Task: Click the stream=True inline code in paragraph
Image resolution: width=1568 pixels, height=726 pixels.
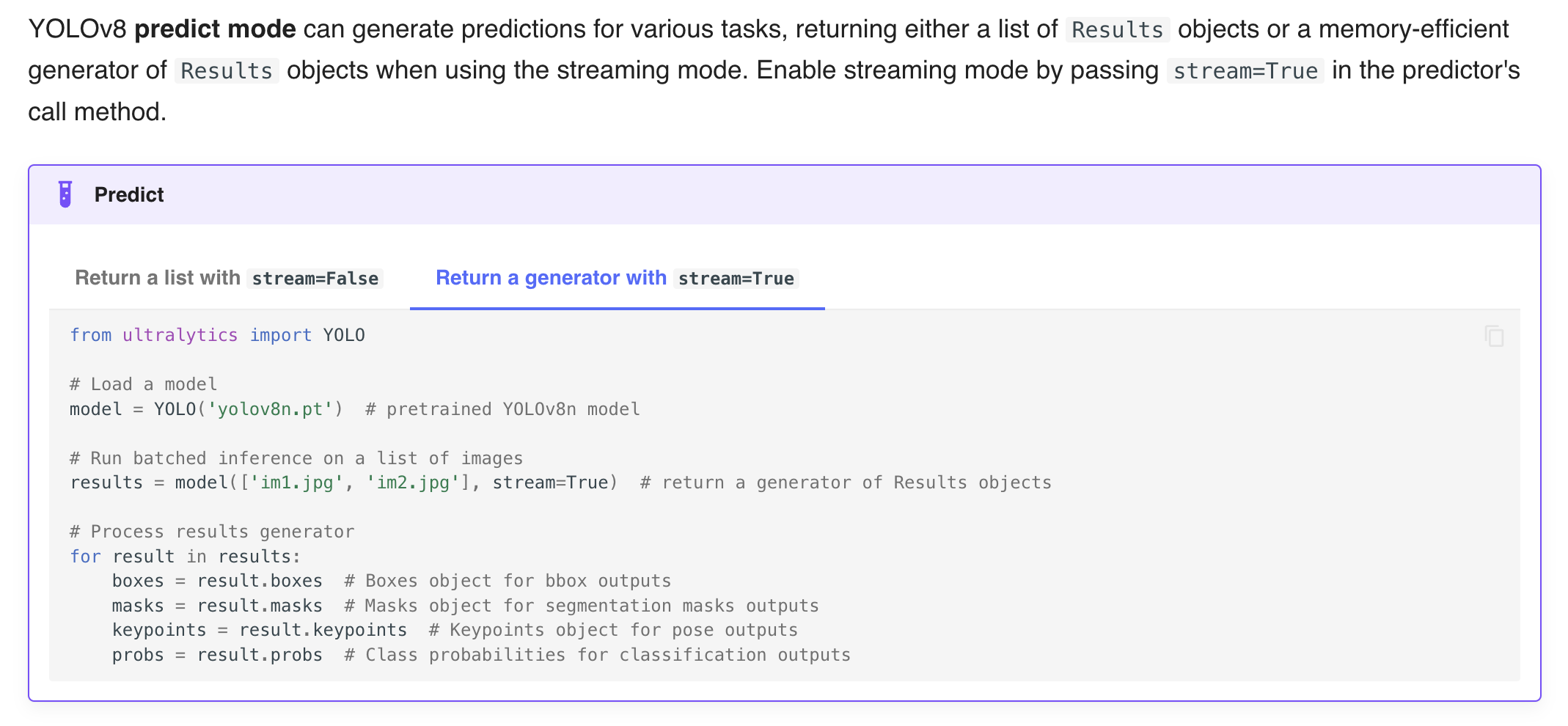Action: [1243, 71]
